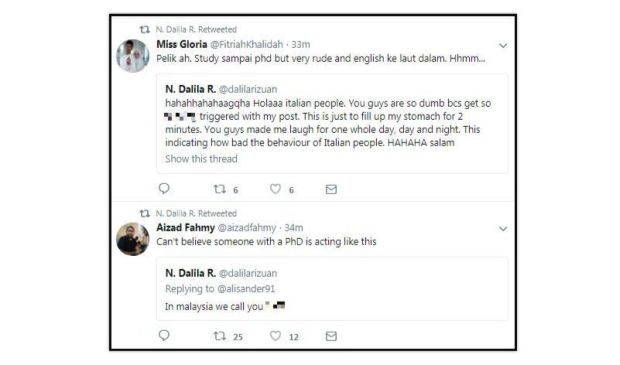Like Miss Gloria's tweet with heart icon
620x365 pixels.
275,189
